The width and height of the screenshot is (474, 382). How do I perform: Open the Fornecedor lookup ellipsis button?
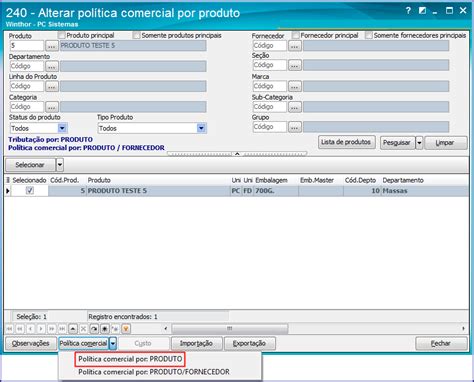295,46
